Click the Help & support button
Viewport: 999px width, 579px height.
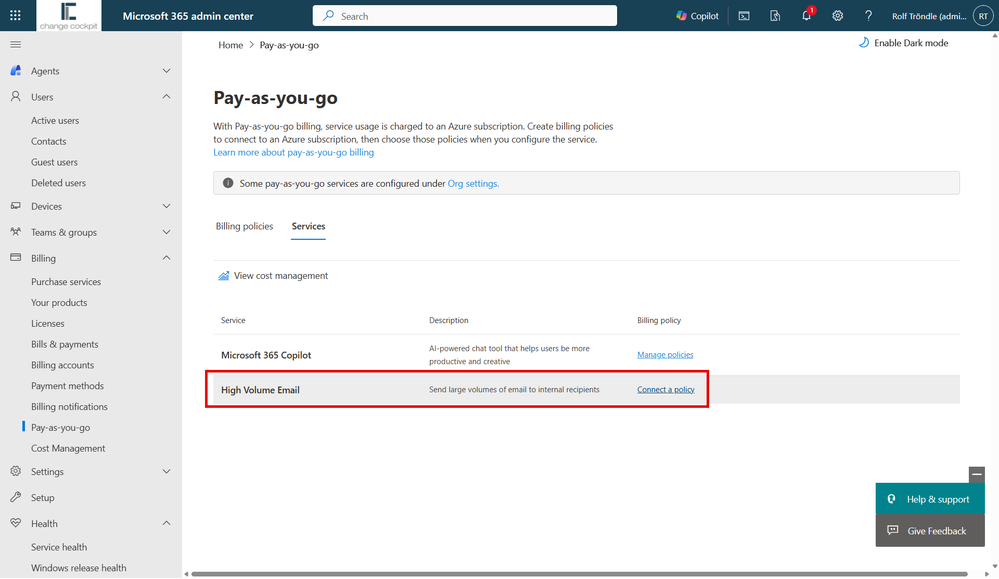click(x=930, y=499)
